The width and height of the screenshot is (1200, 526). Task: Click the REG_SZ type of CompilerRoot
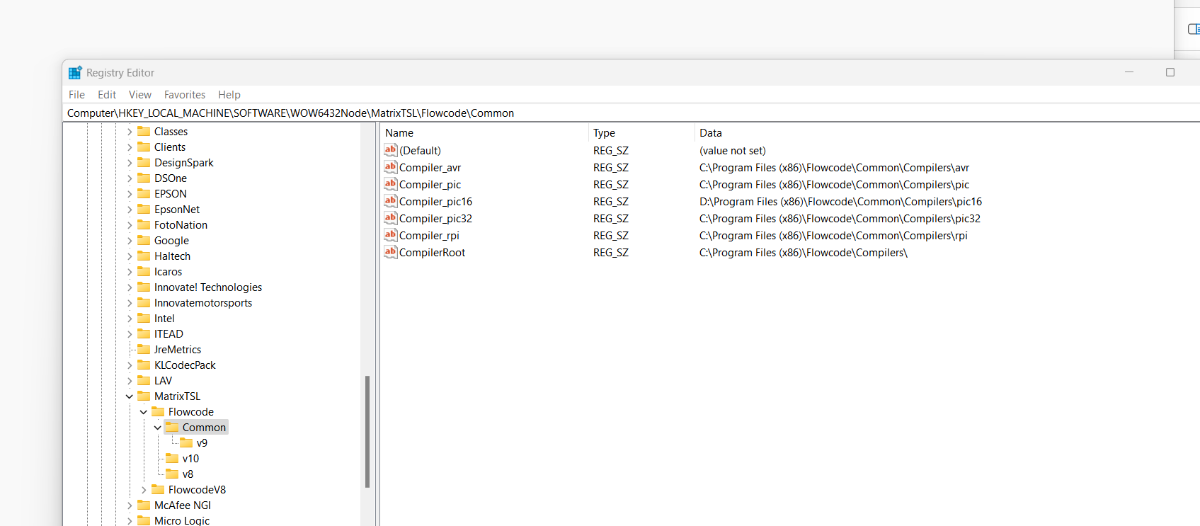611,252
